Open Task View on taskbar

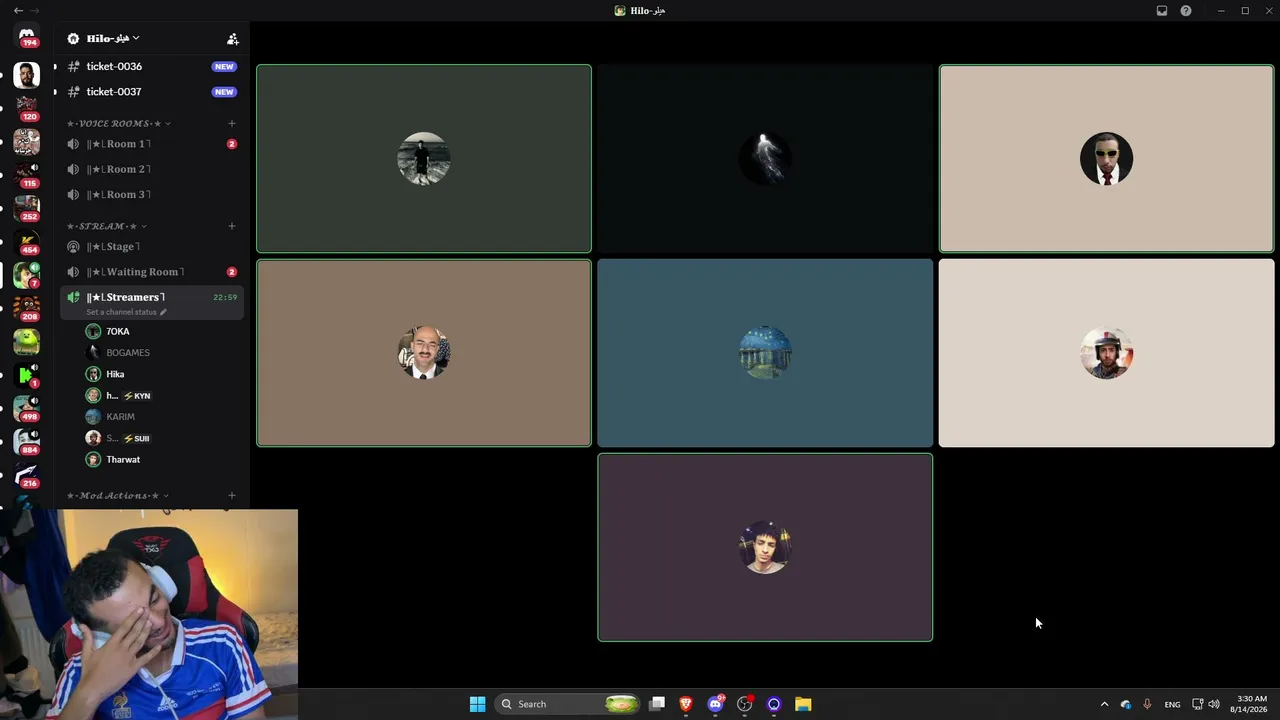click(657, 704)
